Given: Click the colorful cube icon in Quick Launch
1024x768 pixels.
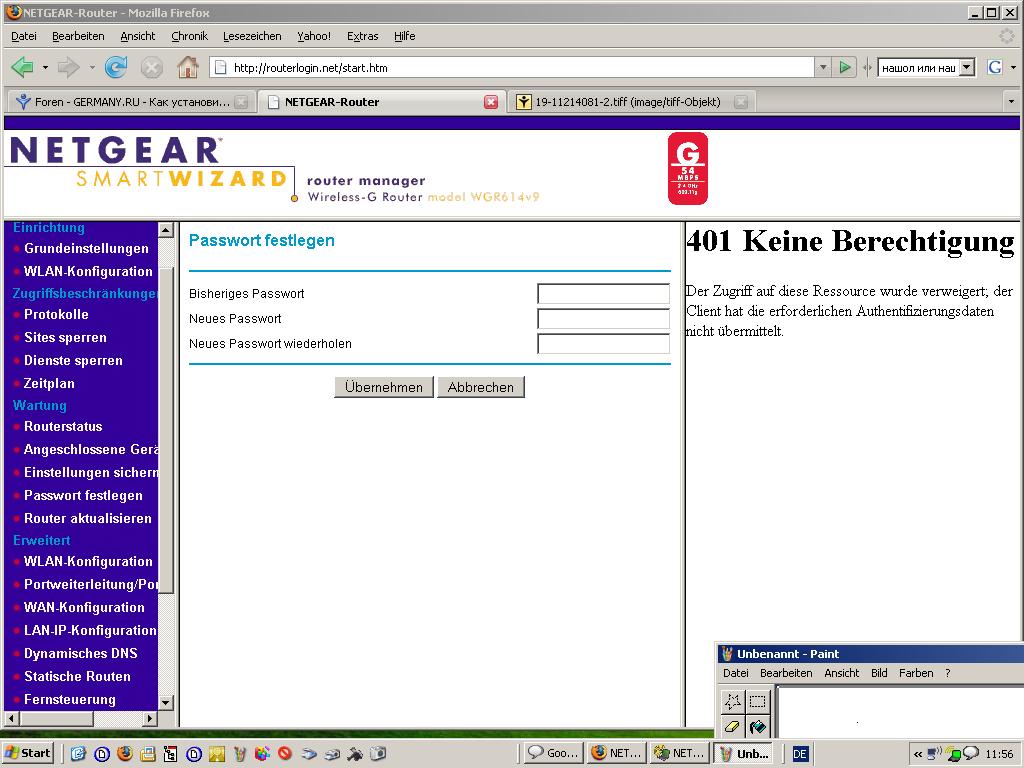Looking at the screenshot, I should [262, 754].
